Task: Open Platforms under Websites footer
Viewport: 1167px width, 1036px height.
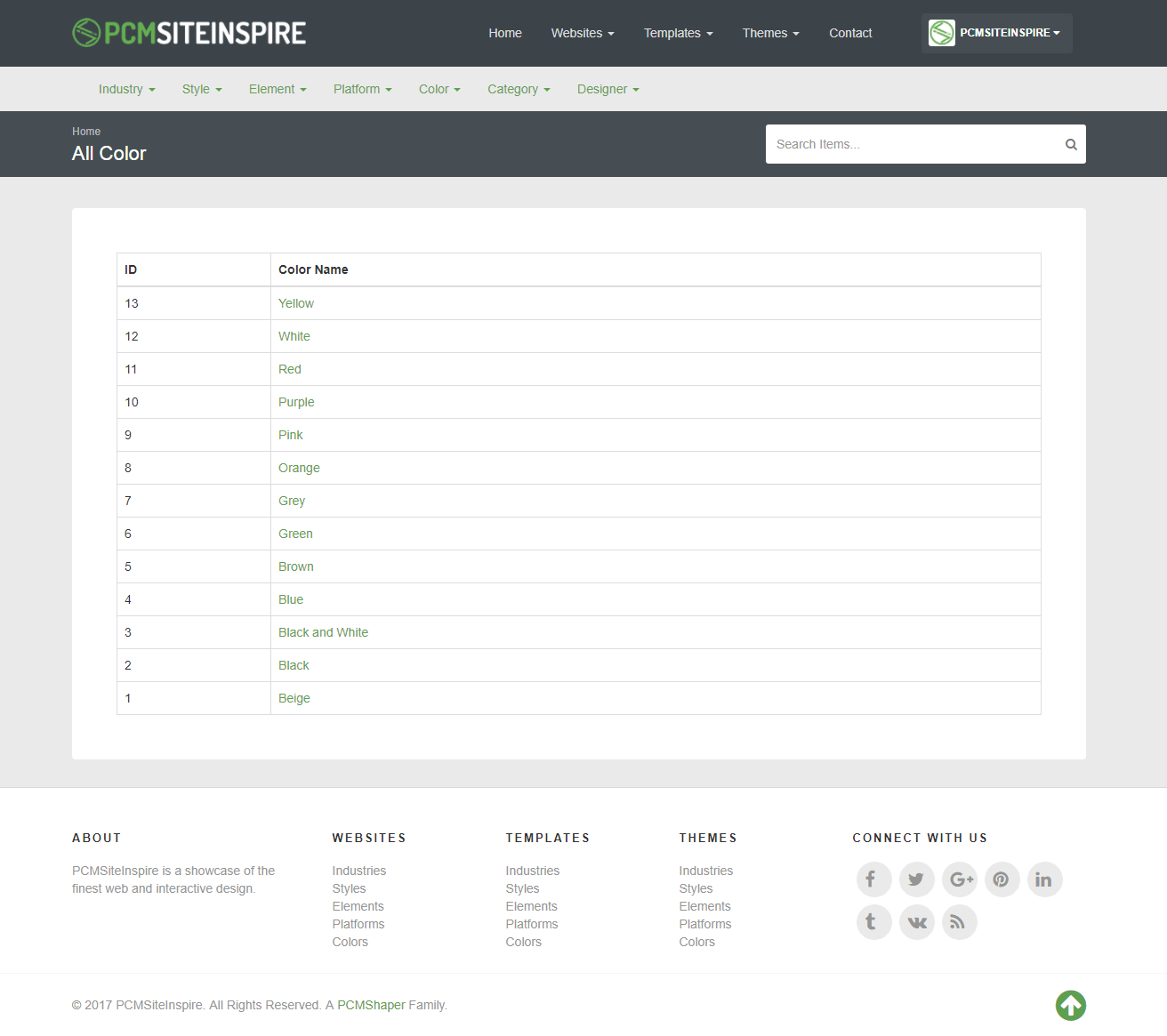Action: click(358, 924)
